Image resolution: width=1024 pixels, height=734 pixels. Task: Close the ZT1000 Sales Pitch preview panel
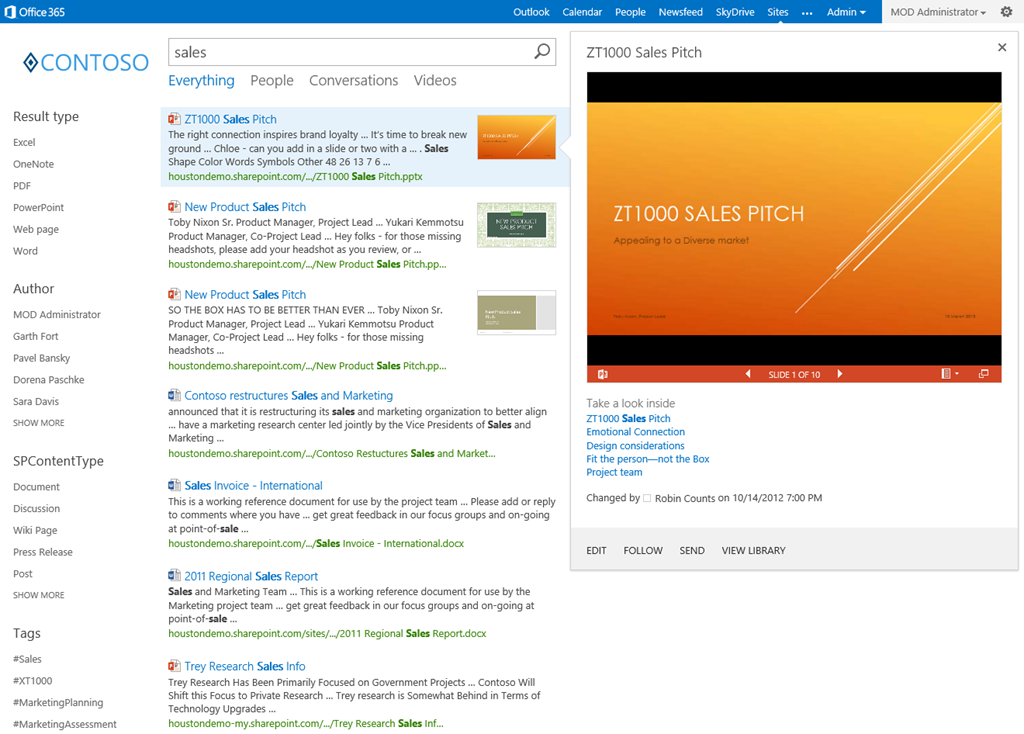coord(1002,47)
